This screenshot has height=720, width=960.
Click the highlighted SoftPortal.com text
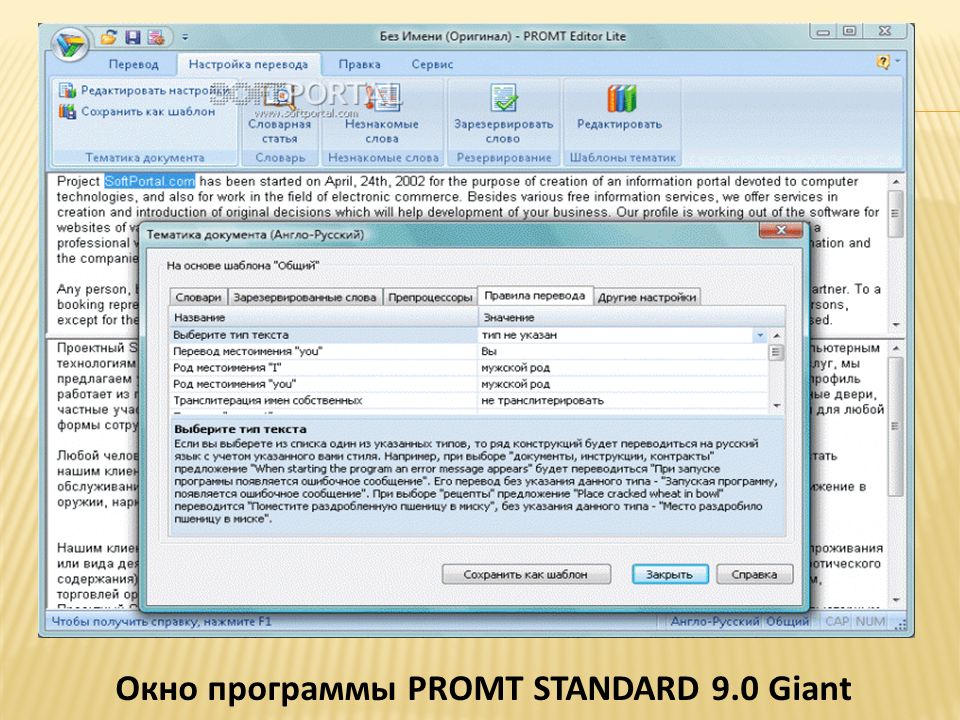pos(150,181)
